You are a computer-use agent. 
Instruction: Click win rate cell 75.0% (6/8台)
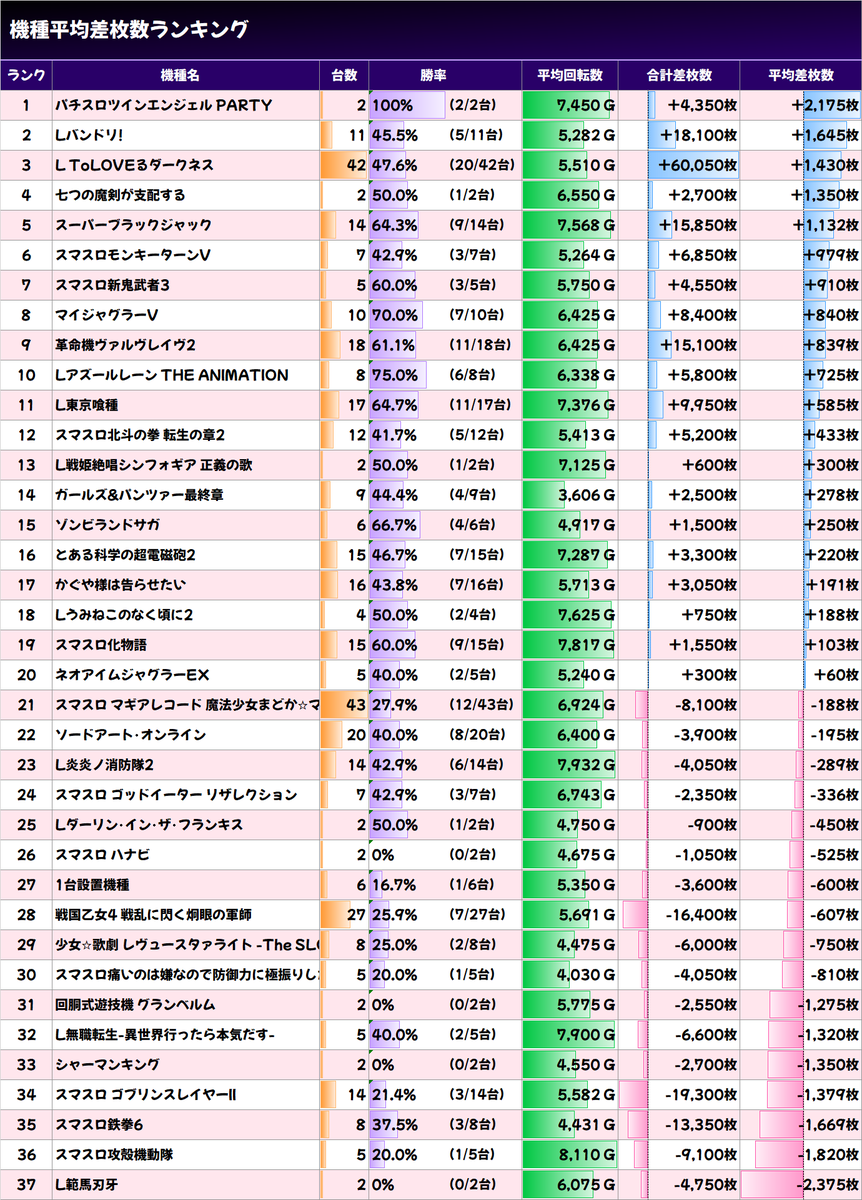445,375
